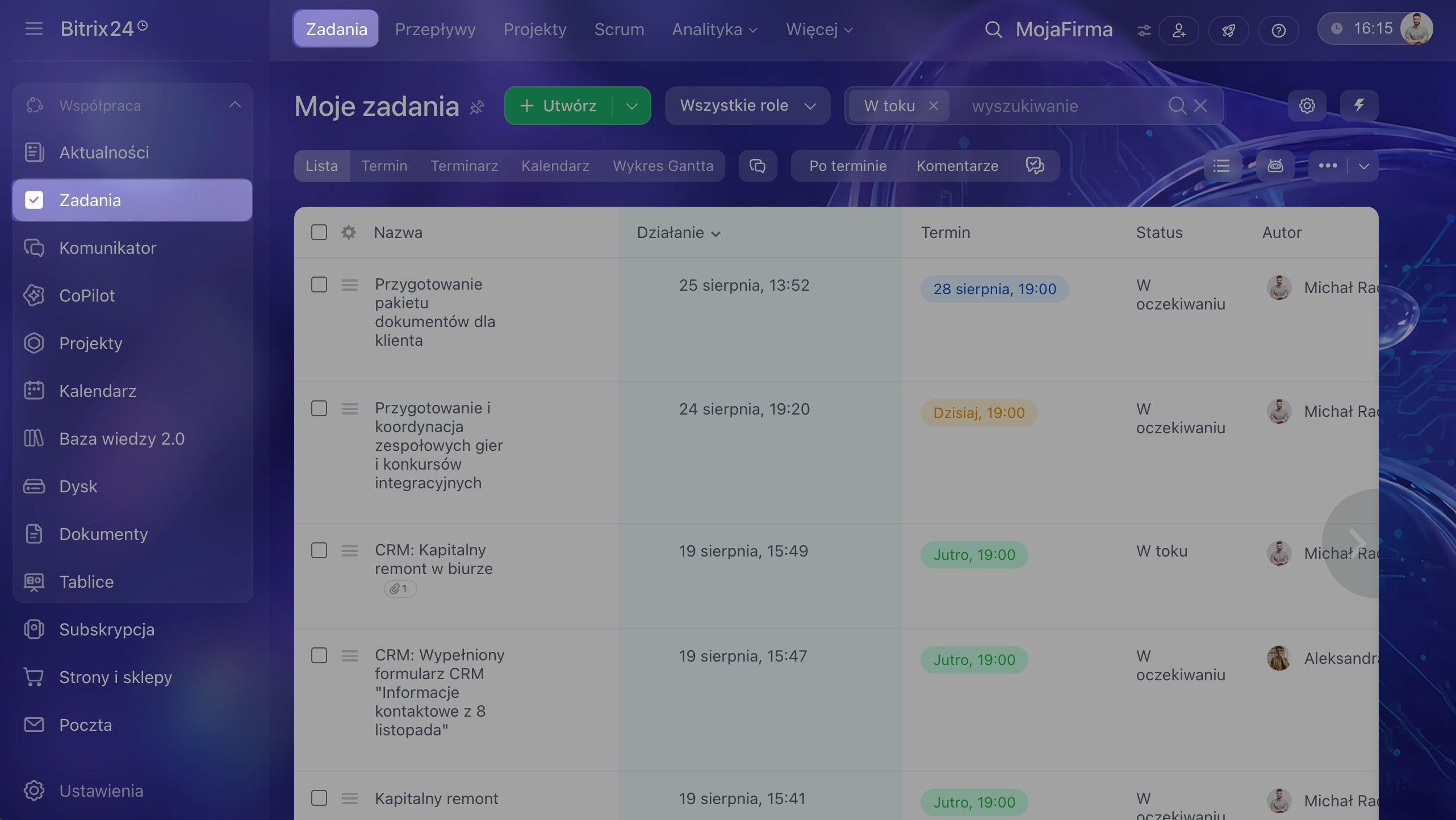Expand the Wszystkie role dropdown

[748, 106]
